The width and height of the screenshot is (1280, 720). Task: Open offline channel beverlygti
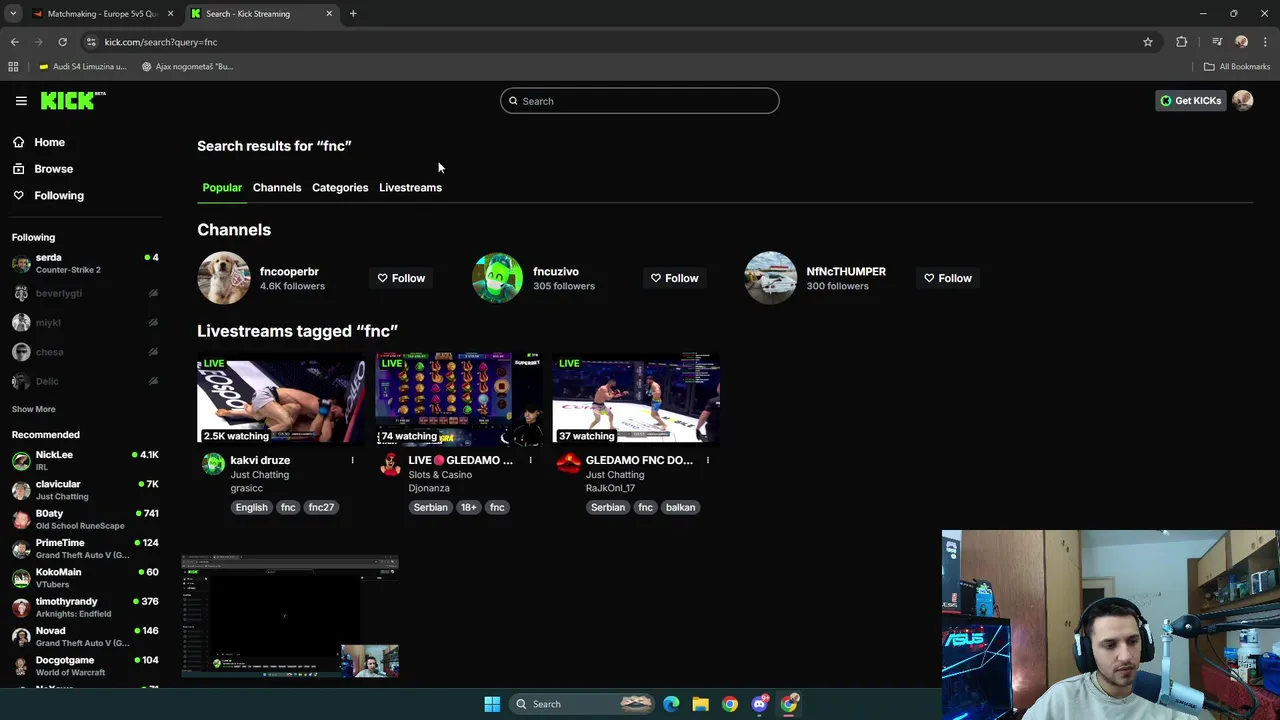pyautogui.click(x=85, y=293)
